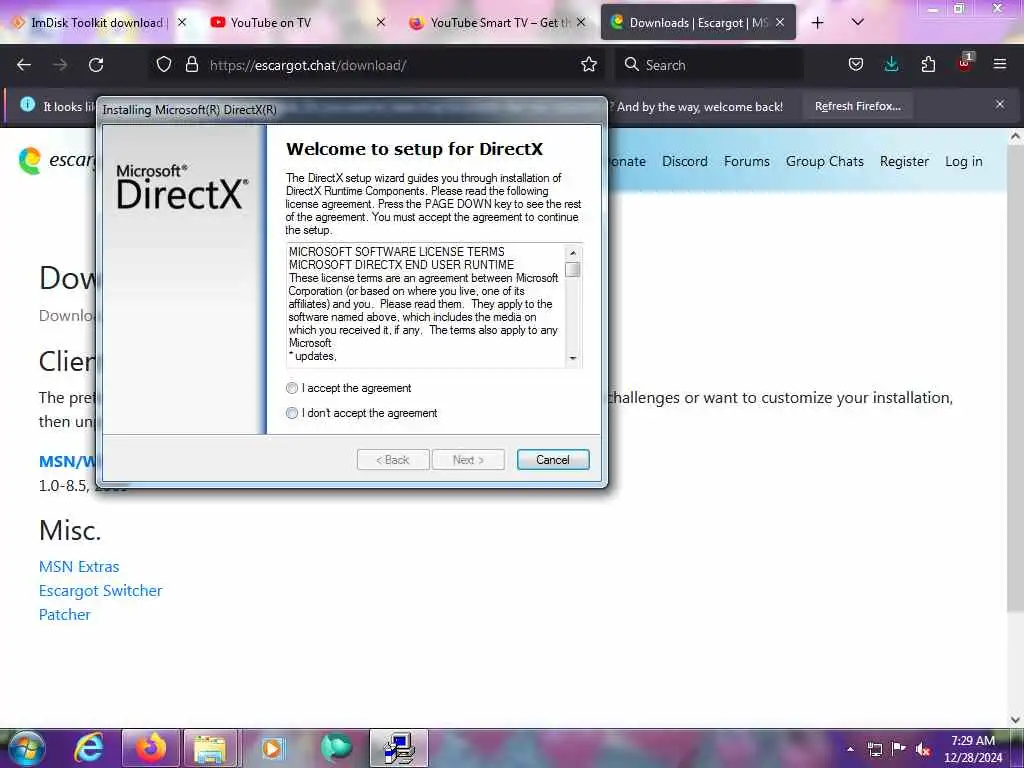Click the license scrollbar thumb
This screenshot has width=1024, height=768.
click(573, 270)
